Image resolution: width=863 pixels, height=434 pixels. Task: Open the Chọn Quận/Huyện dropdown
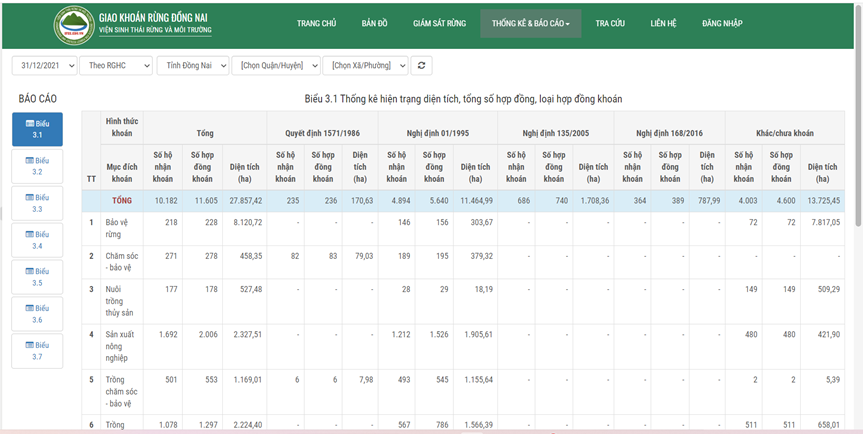[x=276, y=65]
